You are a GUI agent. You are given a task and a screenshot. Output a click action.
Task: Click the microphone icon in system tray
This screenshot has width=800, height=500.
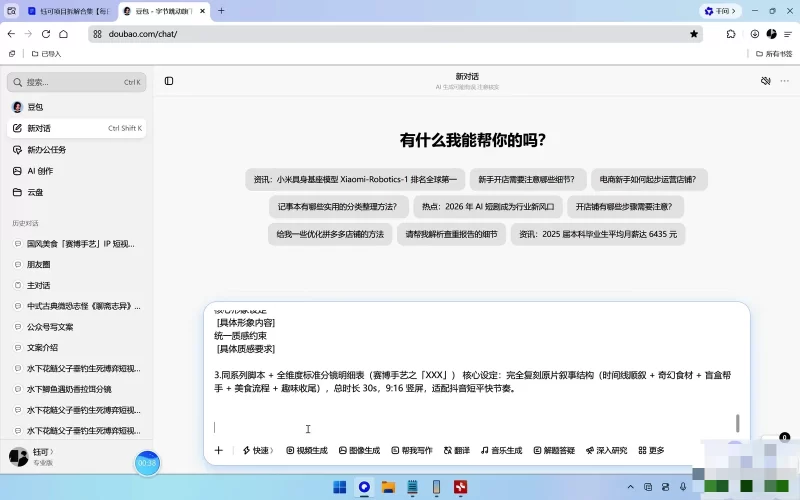point(683,487)
